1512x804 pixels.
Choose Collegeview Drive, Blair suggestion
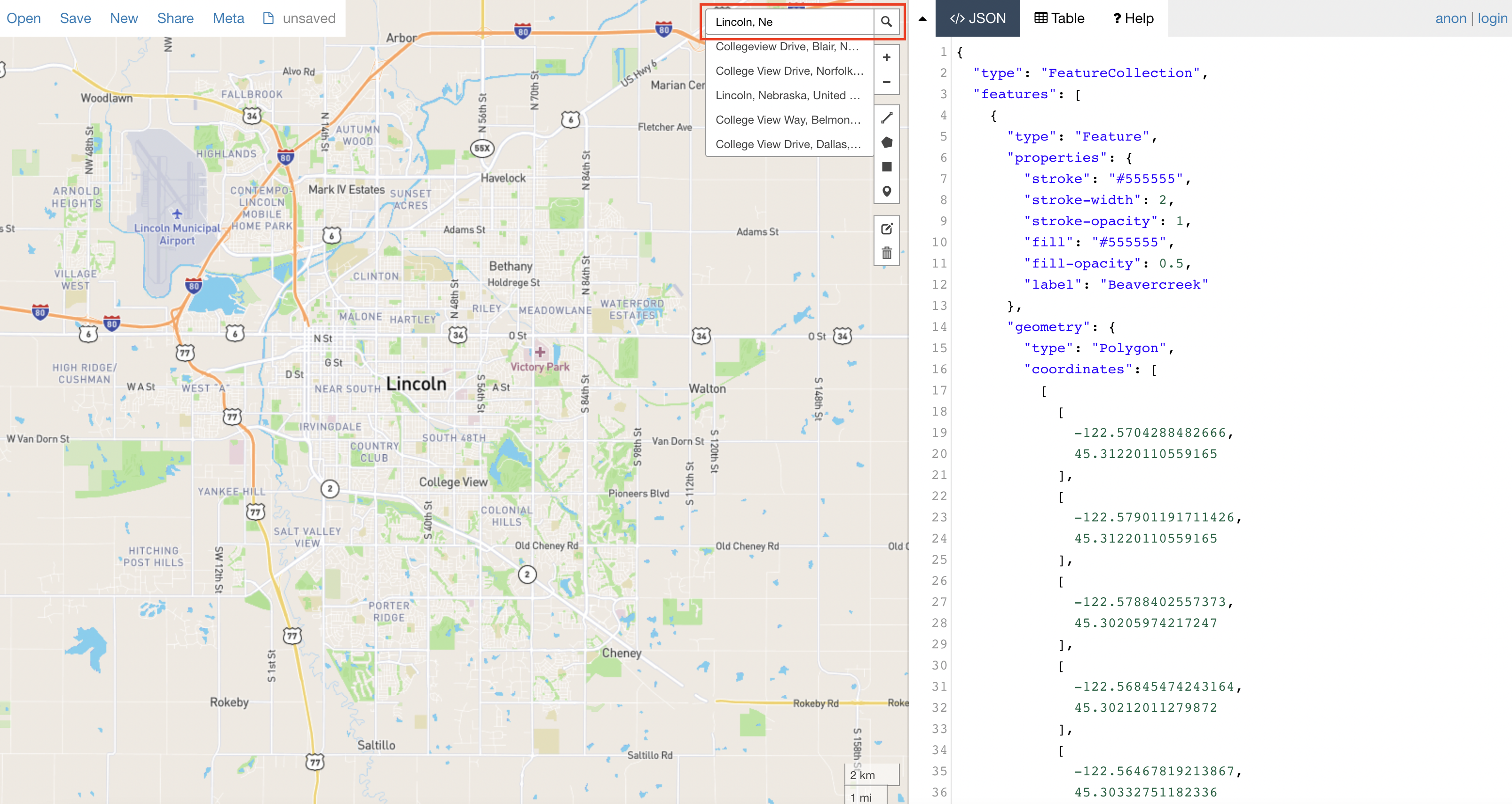(x=789, y=47)
